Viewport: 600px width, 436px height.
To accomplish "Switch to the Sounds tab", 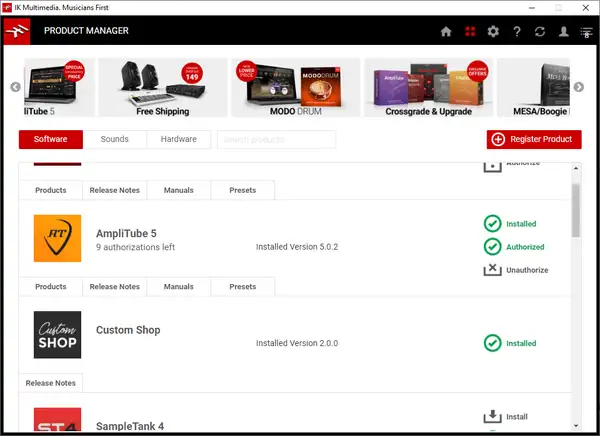I will coord(114,139).
